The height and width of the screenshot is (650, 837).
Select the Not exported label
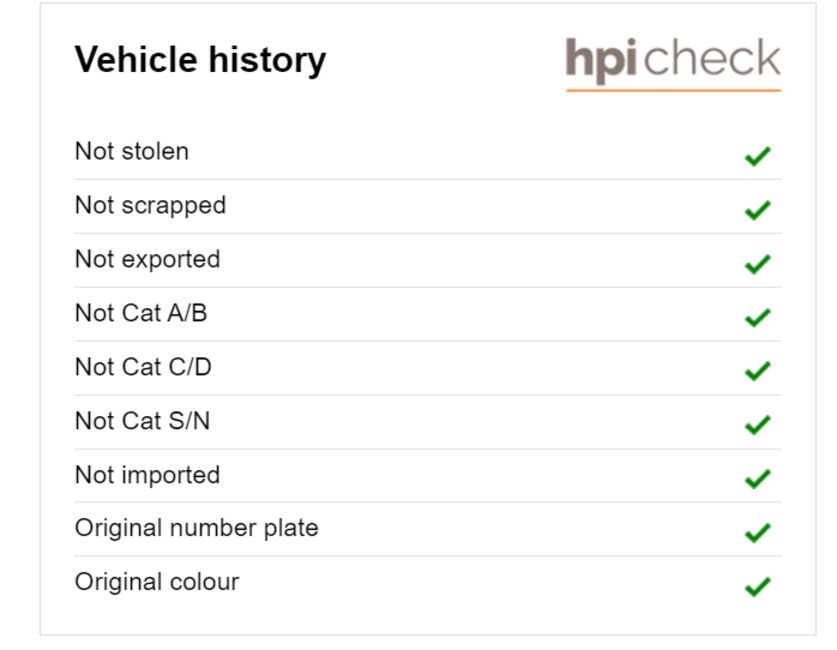pos(147,260)
